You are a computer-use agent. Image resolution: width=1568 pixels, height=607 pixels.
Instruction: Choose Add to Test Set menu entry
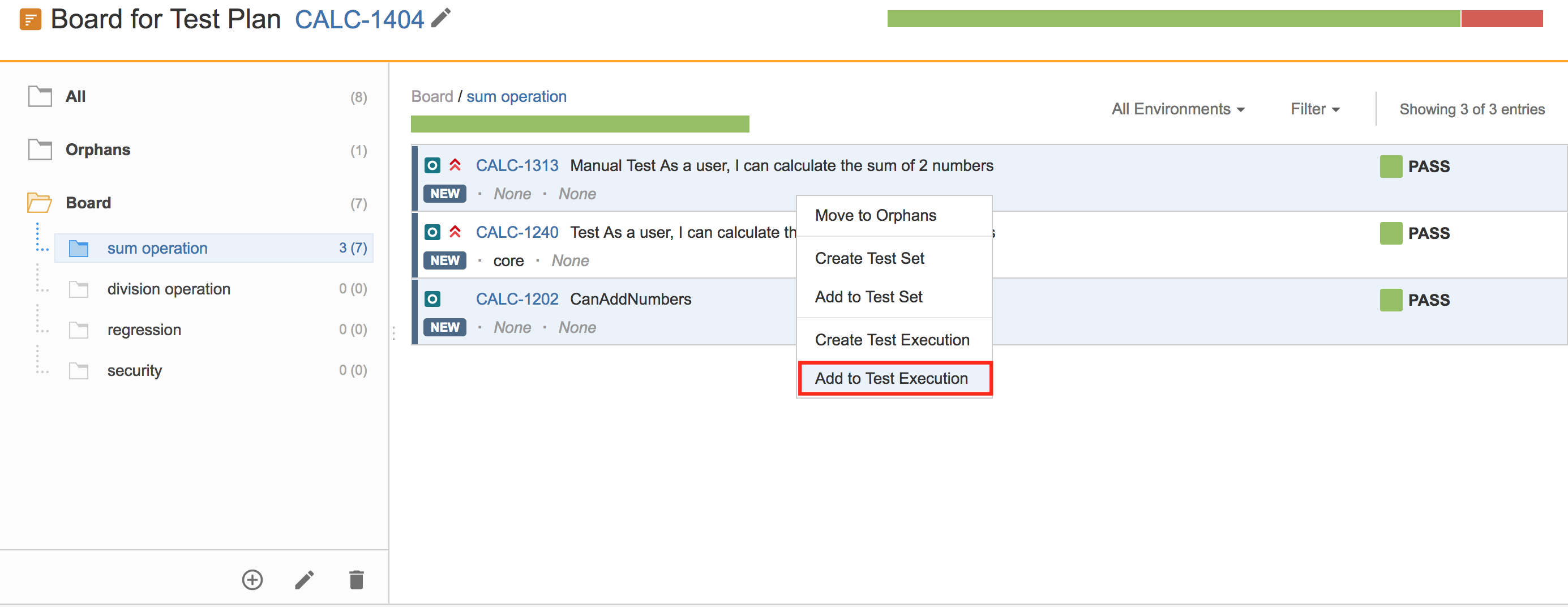coord(894,297)
